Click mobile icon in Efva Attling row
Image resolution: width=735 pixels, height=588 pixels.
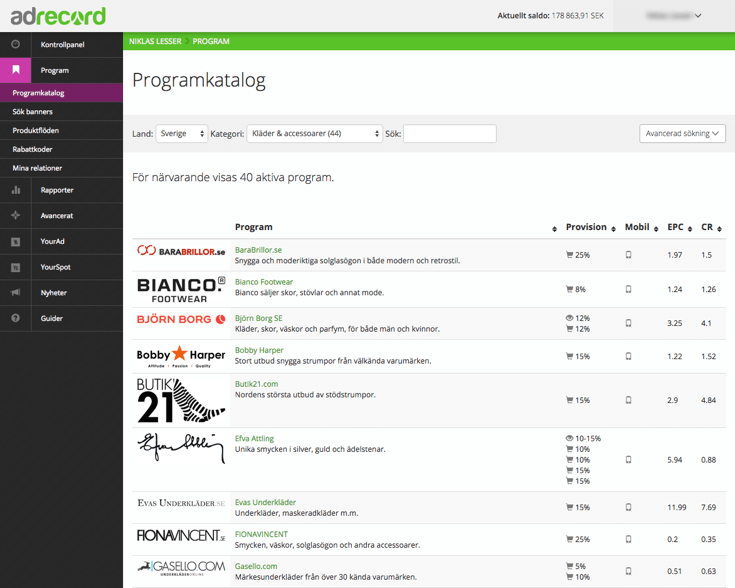pos(628,460)
